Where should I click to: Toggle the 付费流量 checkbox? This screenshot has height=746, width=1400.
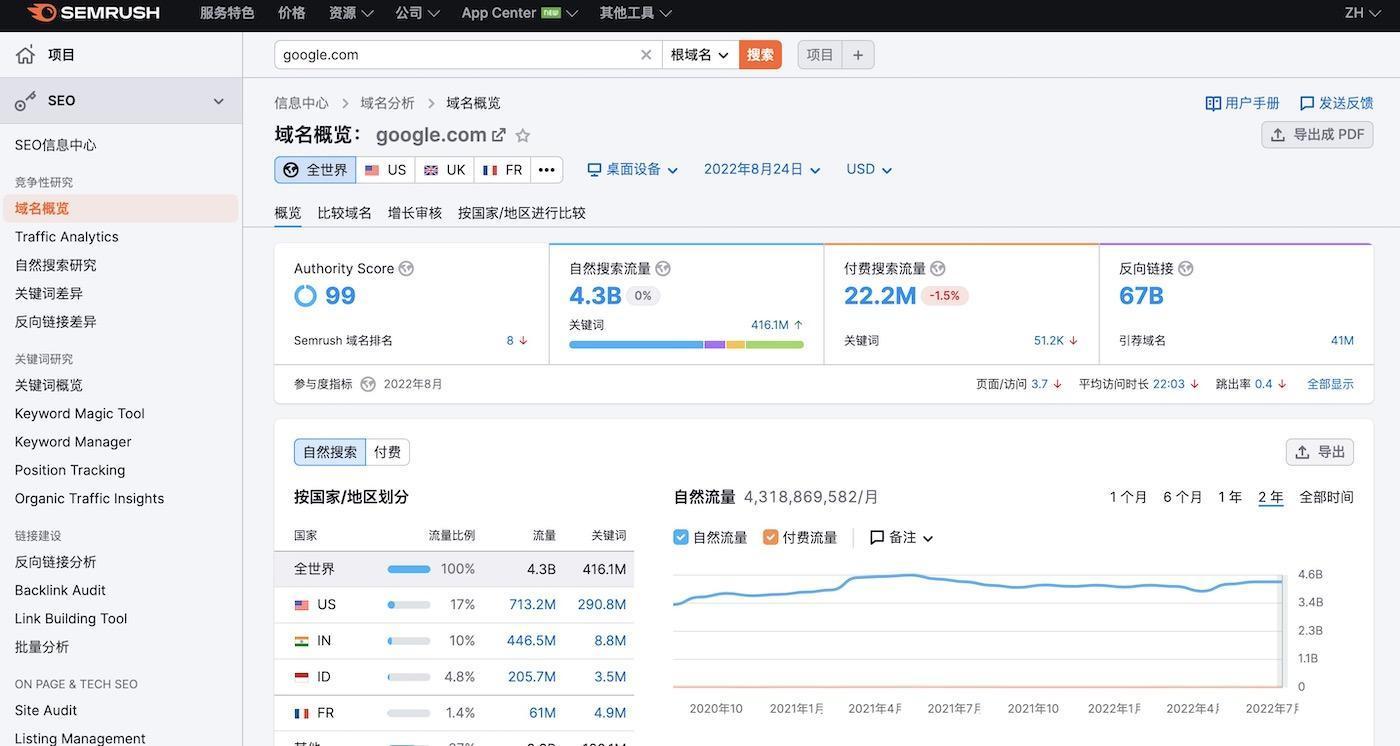click(x=771, y=538)
